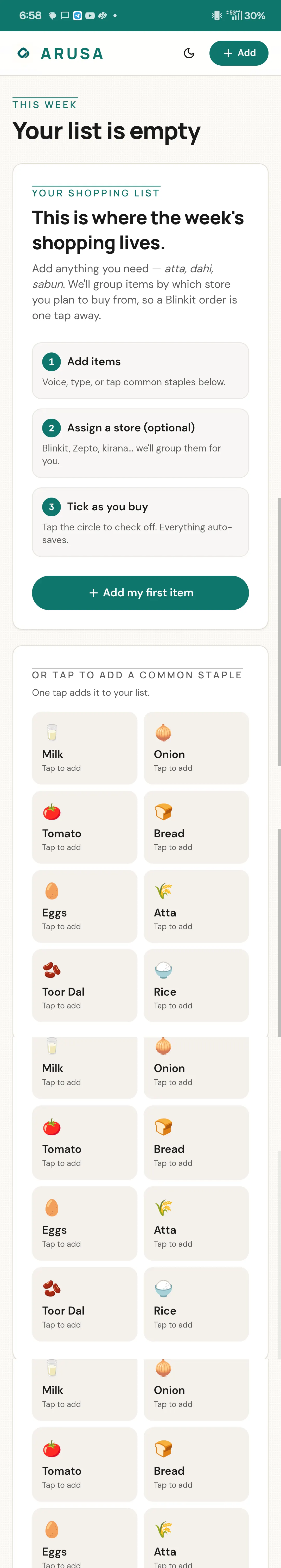Add Bread from the first staples grid
281x1568 pixels.
[x=196, y=827]
